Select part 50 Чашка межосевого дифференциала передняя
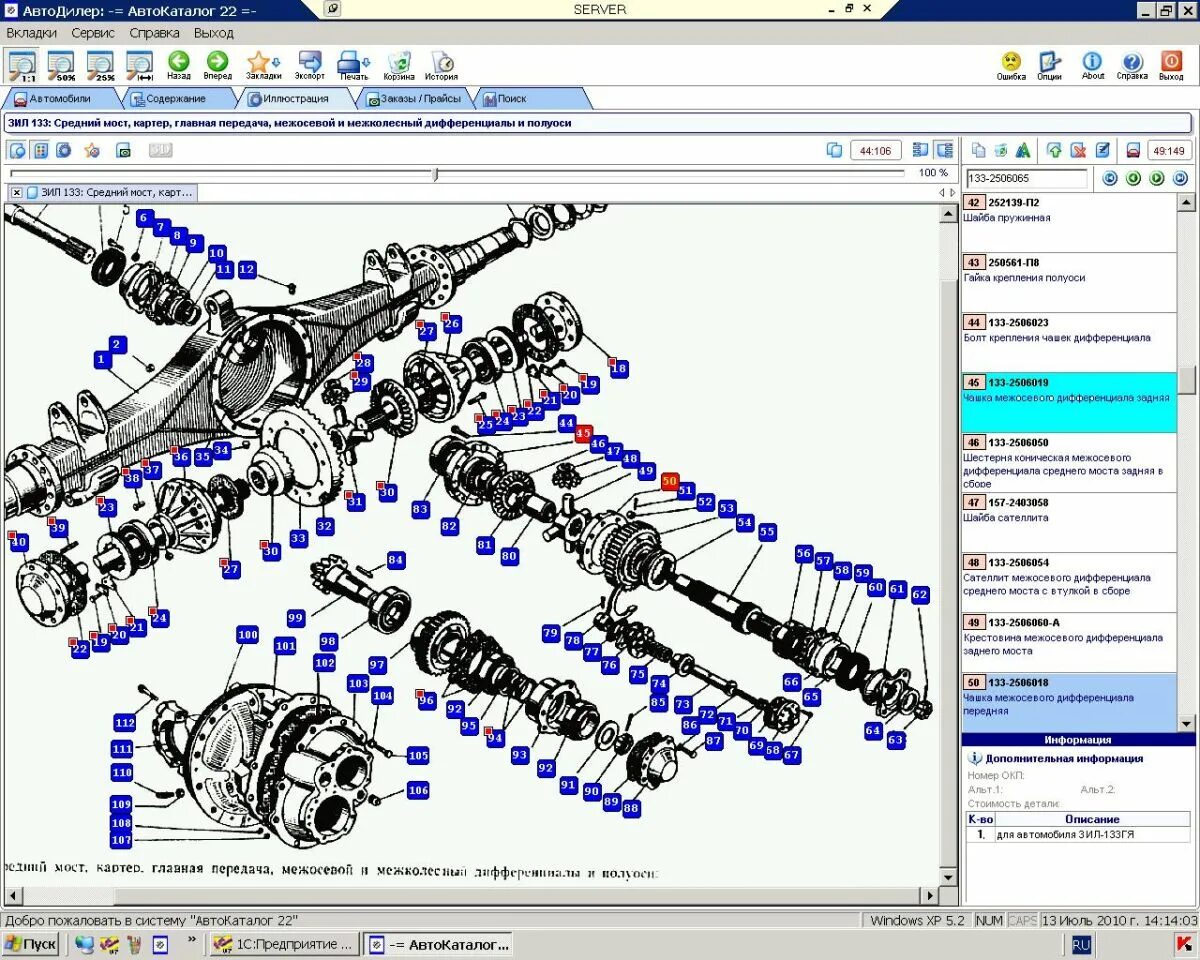This screenshot has width=1200, height=960. [1069, 702]
